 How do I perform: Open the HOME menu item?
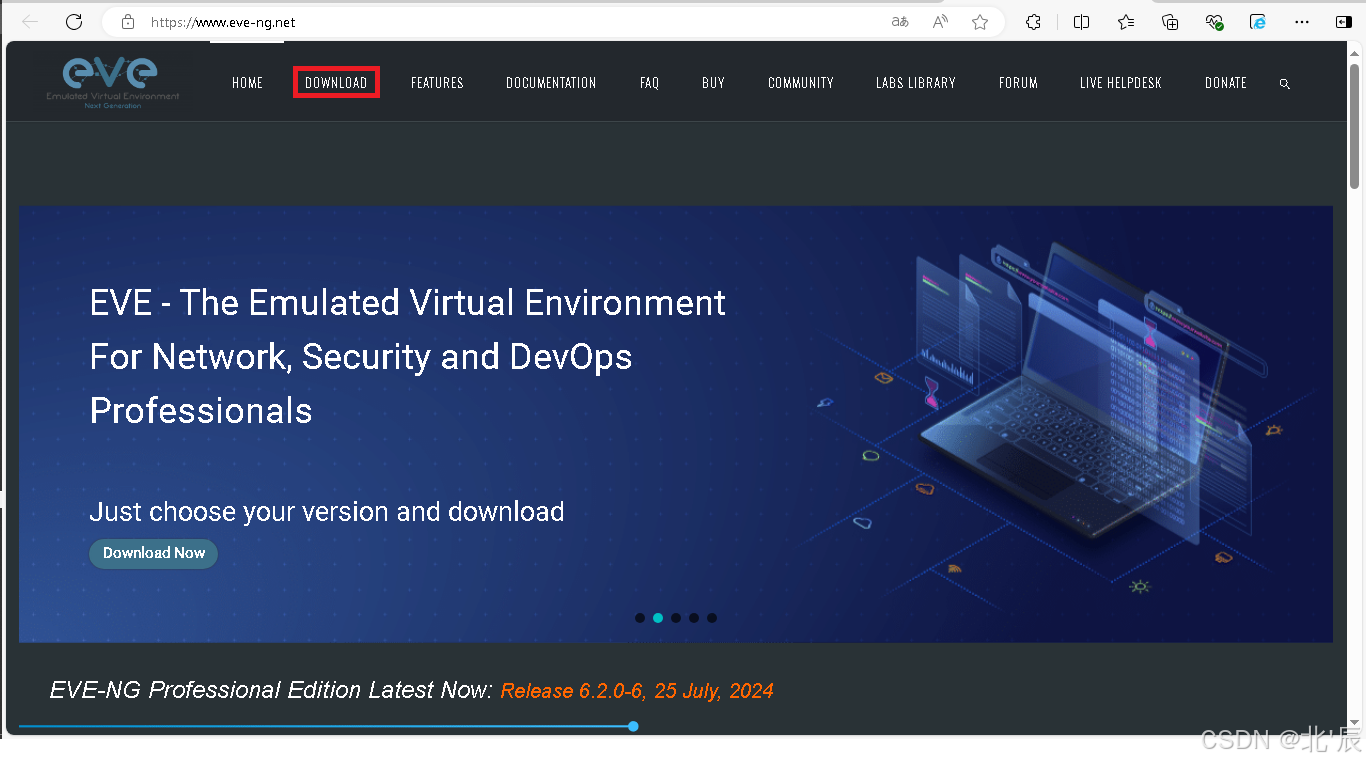(x=247, y=83)
